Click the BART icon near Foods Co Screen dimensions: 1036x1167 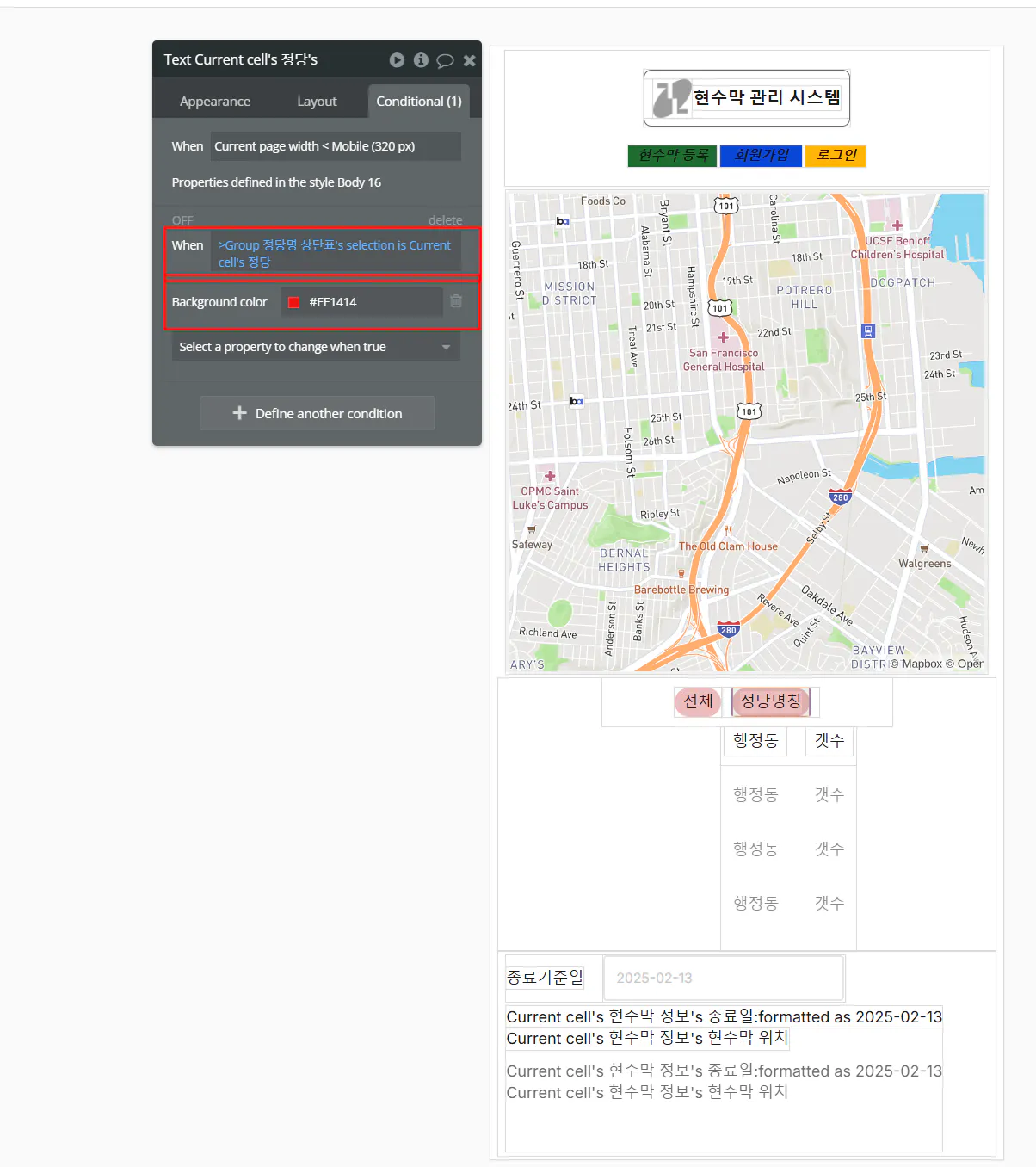click(x=562, y=221)
